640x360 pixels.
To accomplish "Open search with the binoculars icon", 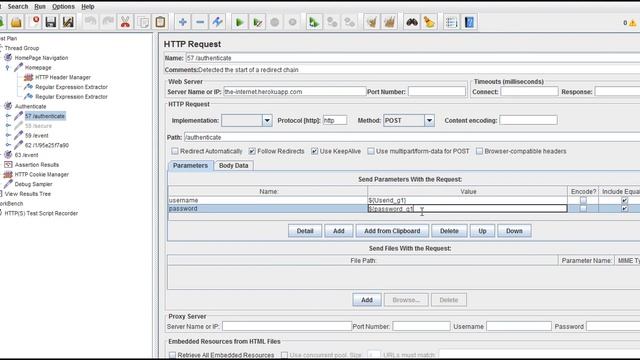I will tap(412, 22).
